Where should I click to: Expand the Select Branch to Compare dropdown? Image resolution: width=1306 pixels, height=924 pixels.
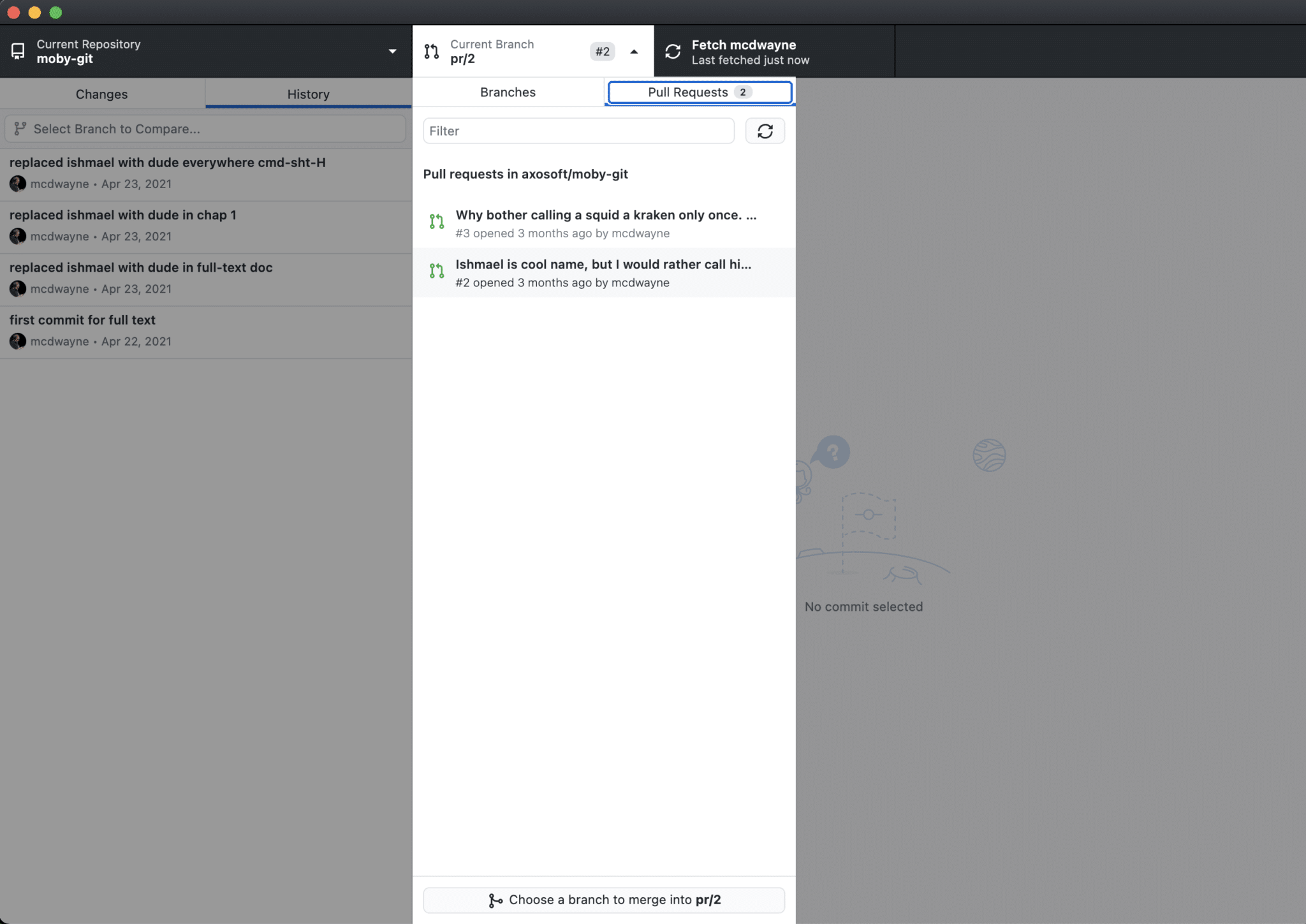pos(205,128)
